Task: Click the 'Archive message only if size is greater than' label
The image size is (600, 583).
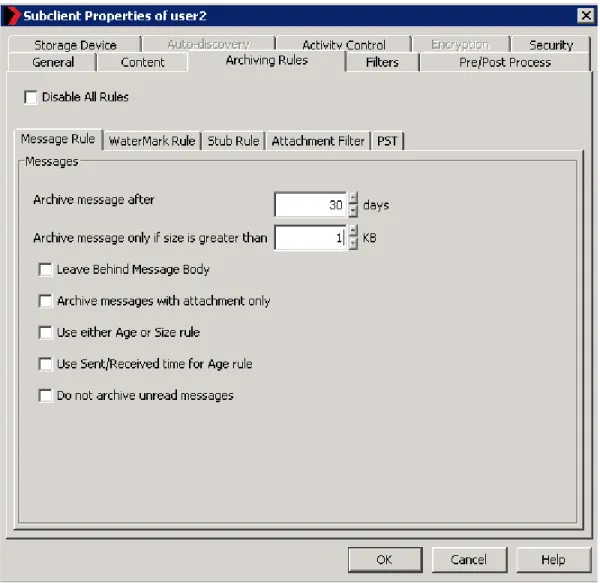Action: (x=150, y=238)
